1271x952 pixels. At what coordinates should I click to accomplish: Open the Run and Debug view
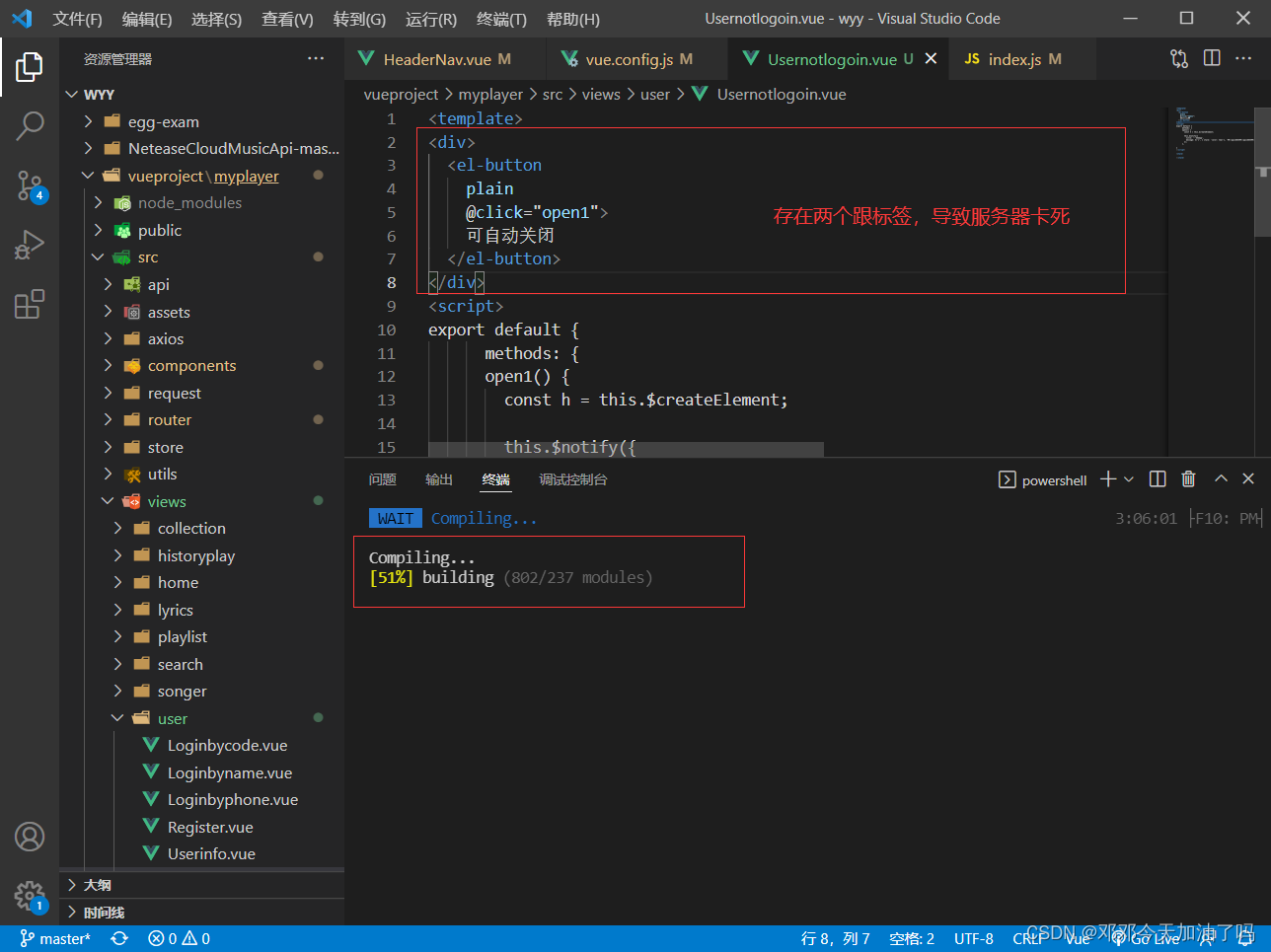tap(30, 244)
